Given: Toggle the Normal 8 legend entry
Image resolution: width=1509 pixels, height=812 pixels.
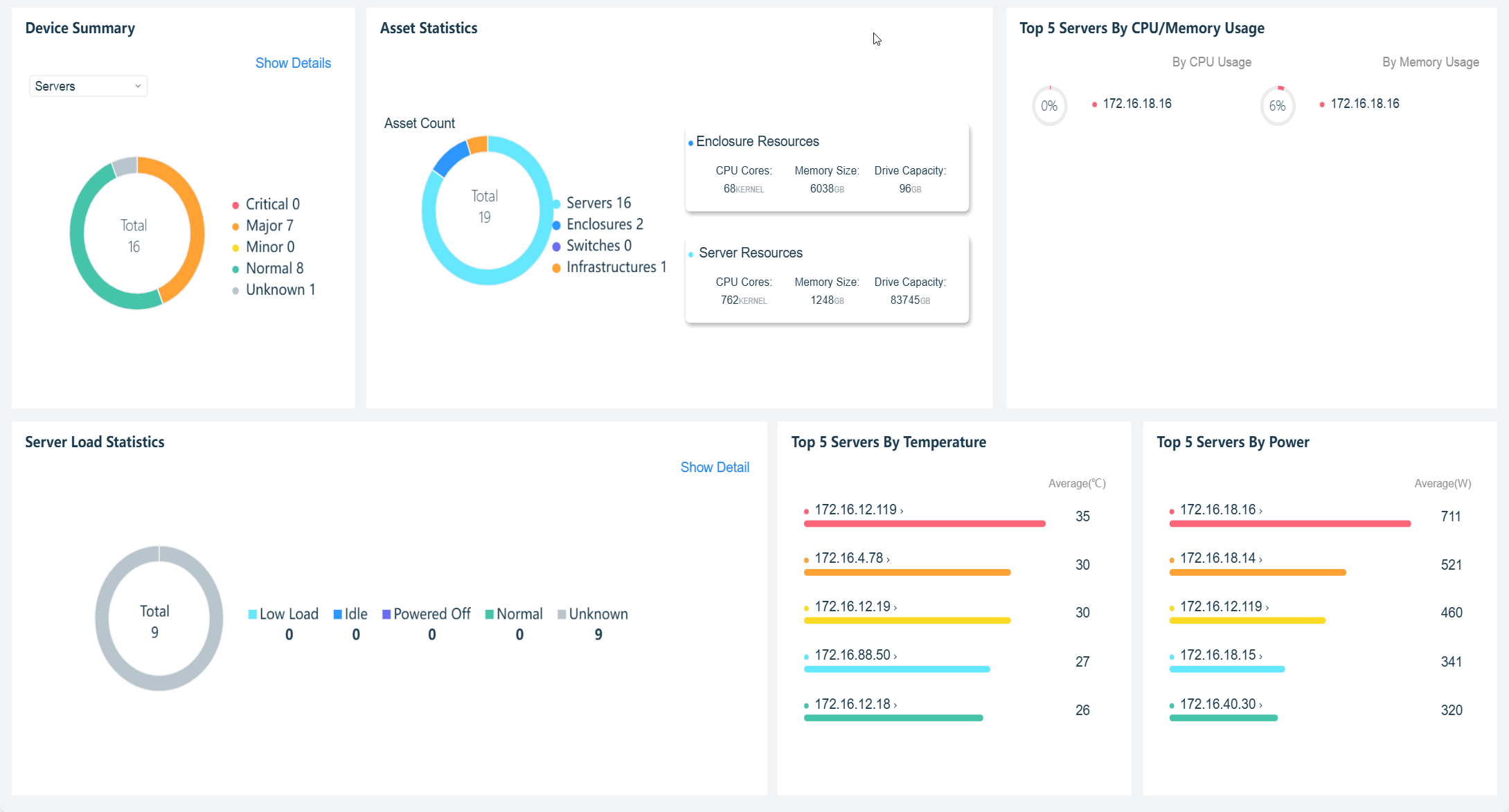Looking at the screenshot, I should coord(267,269).
